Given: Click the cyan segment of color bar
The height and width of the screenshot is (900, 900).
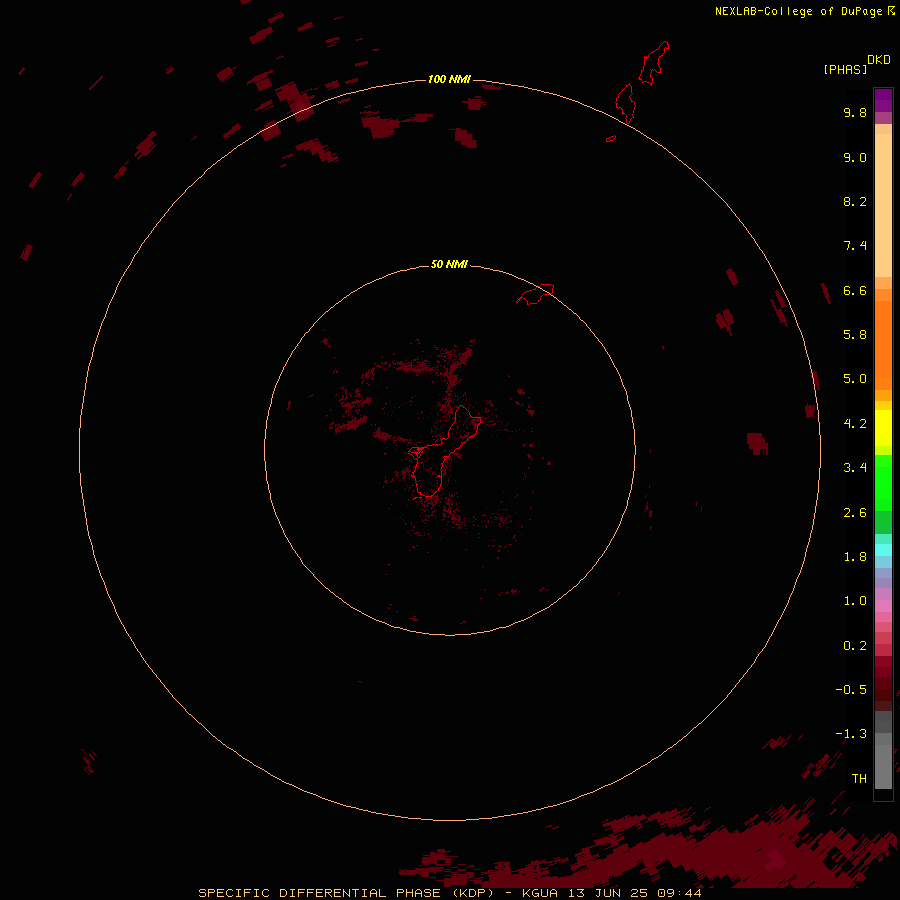Looking at the screenshot, I should click(883, 550).
